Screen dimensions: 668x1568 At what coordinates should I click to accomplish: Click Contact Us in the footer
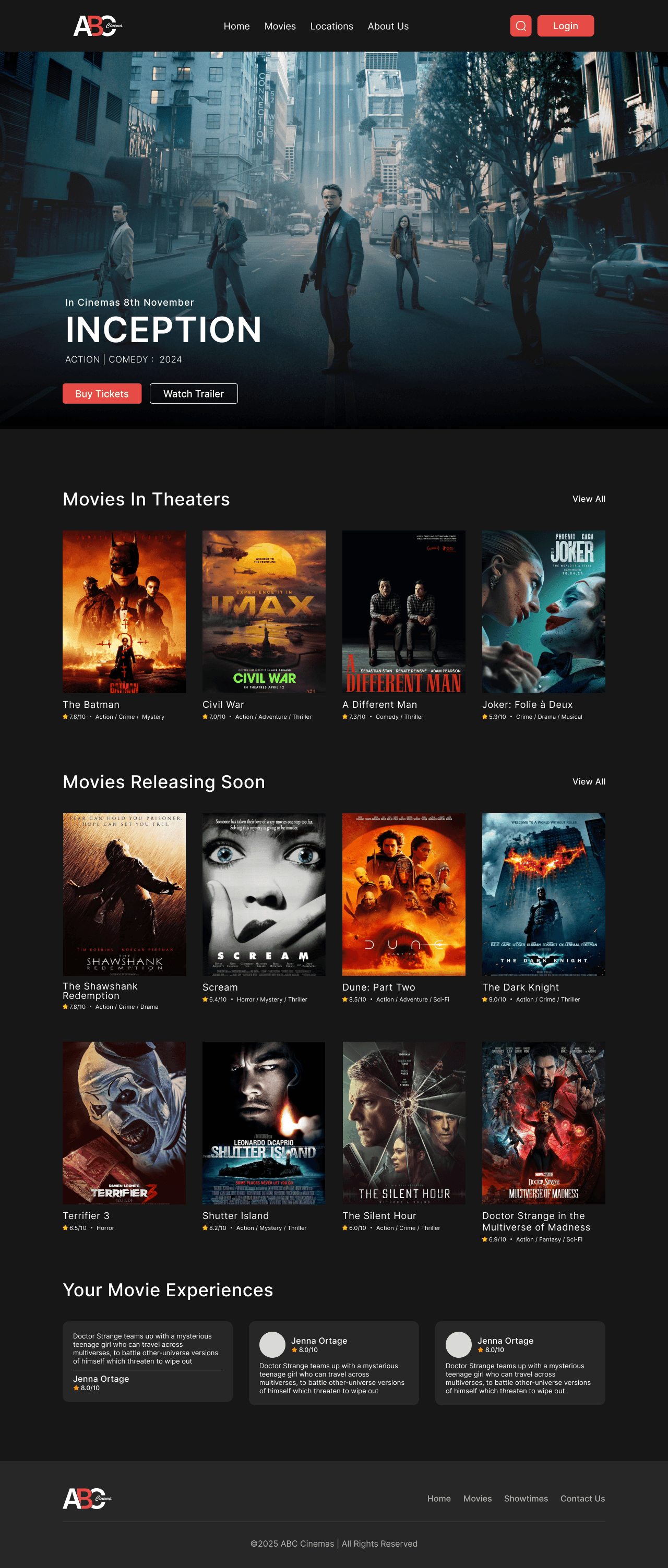pyautogui.click(x=583, y=1499)
